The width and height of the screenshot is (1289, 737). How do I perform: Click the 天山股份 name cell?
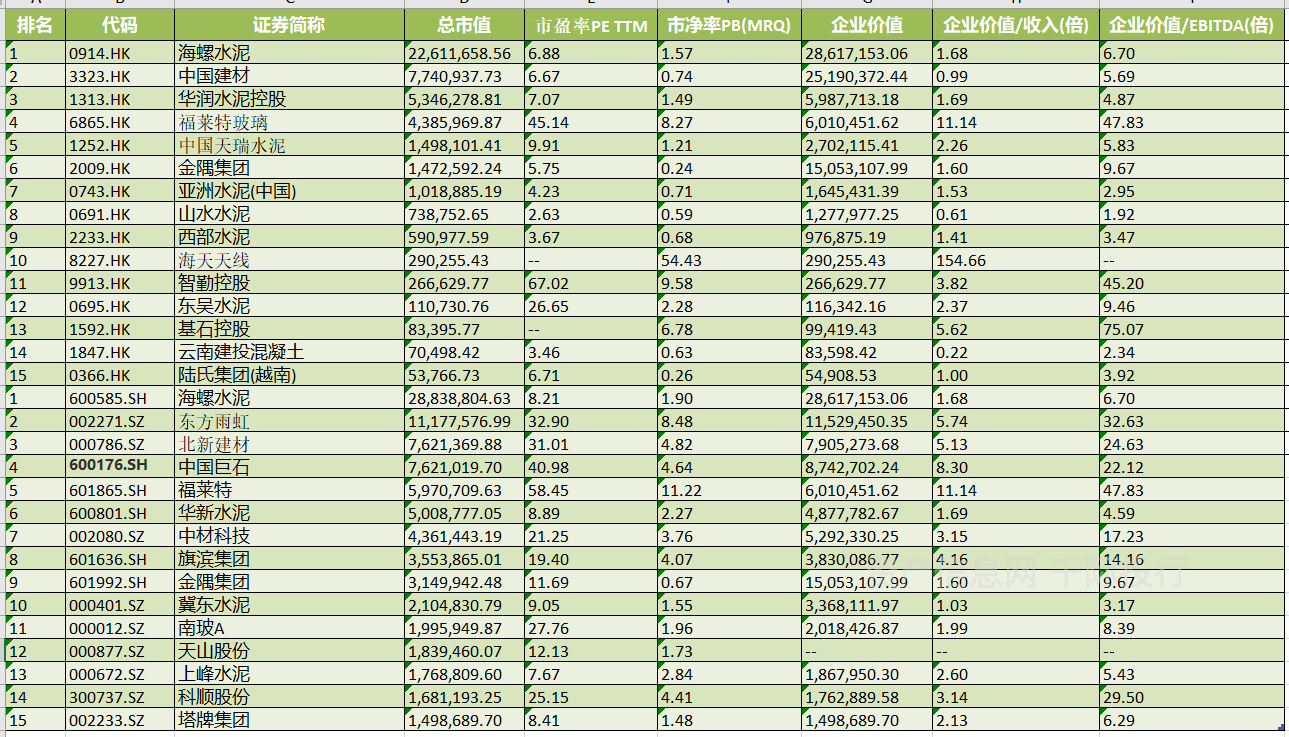pyautogui.click(x=289, y=652)
